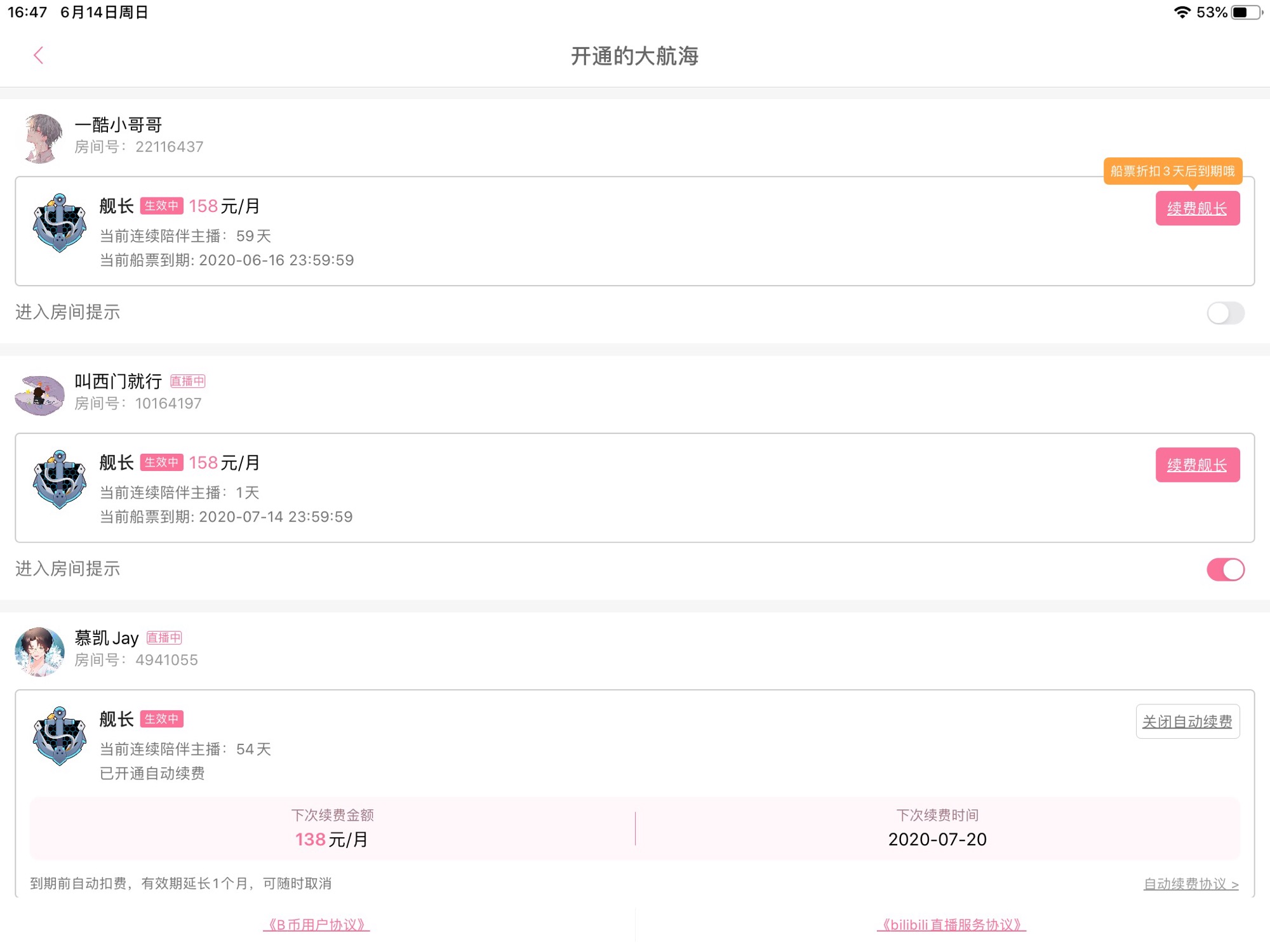Open the bilibili直播服务协议 link
Image resolution: width=1270 pixels, height=952 pixels.
951,925
